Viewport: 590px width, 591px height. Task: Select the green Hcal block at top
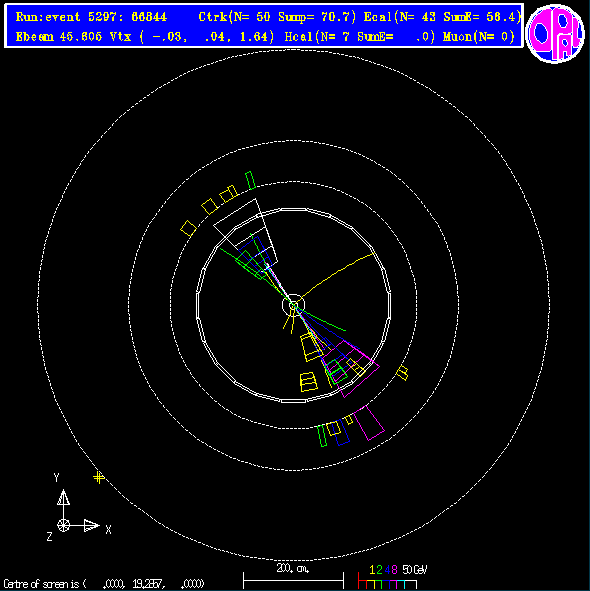click(251, 181)
